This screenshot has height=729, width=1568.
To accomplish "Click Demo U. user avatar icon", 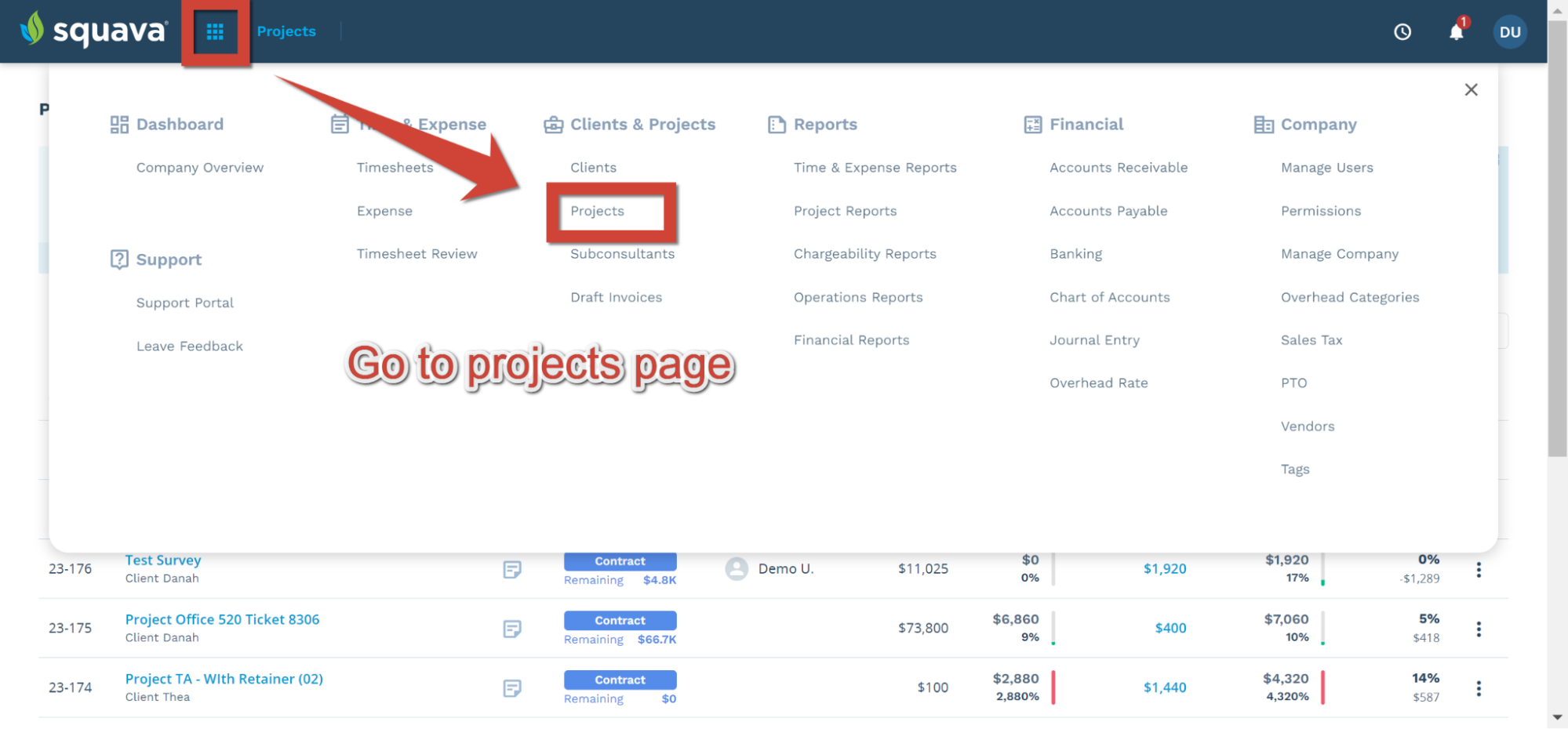I will click(x=737, y=568).
